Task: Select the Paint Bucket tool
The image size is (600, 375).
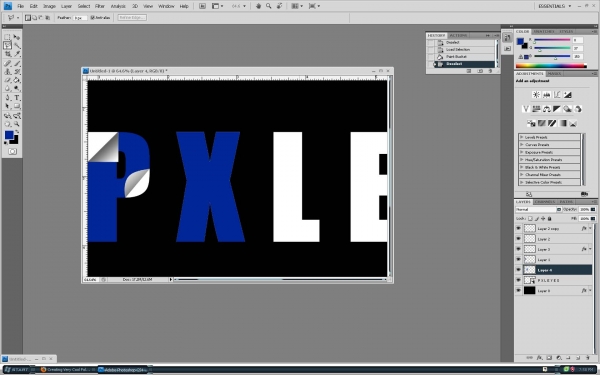Action: coord(17,80)
